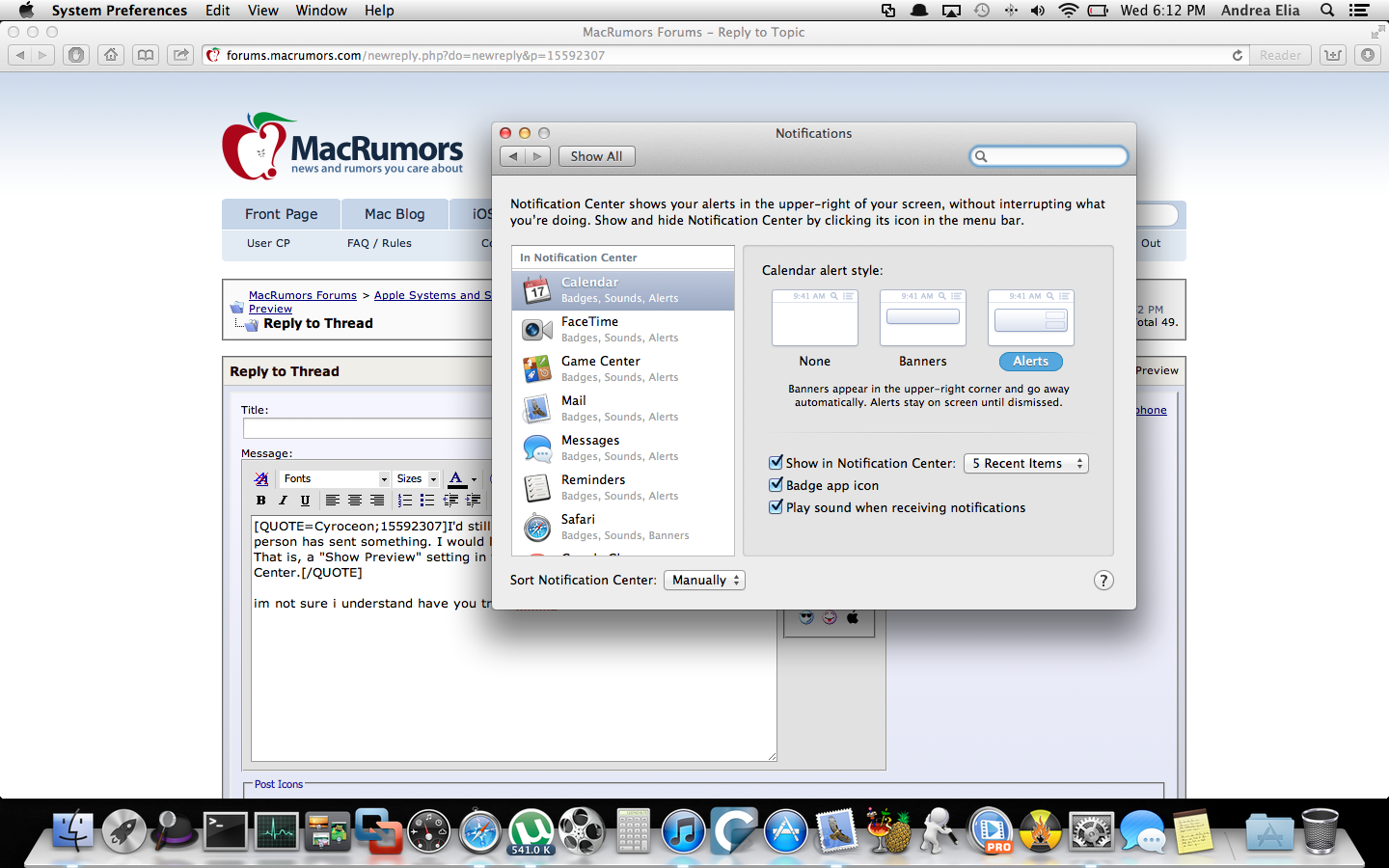1389x868 pixels.
Task: Insert an unordered bullet list
Action: click(x=427, y=501)
